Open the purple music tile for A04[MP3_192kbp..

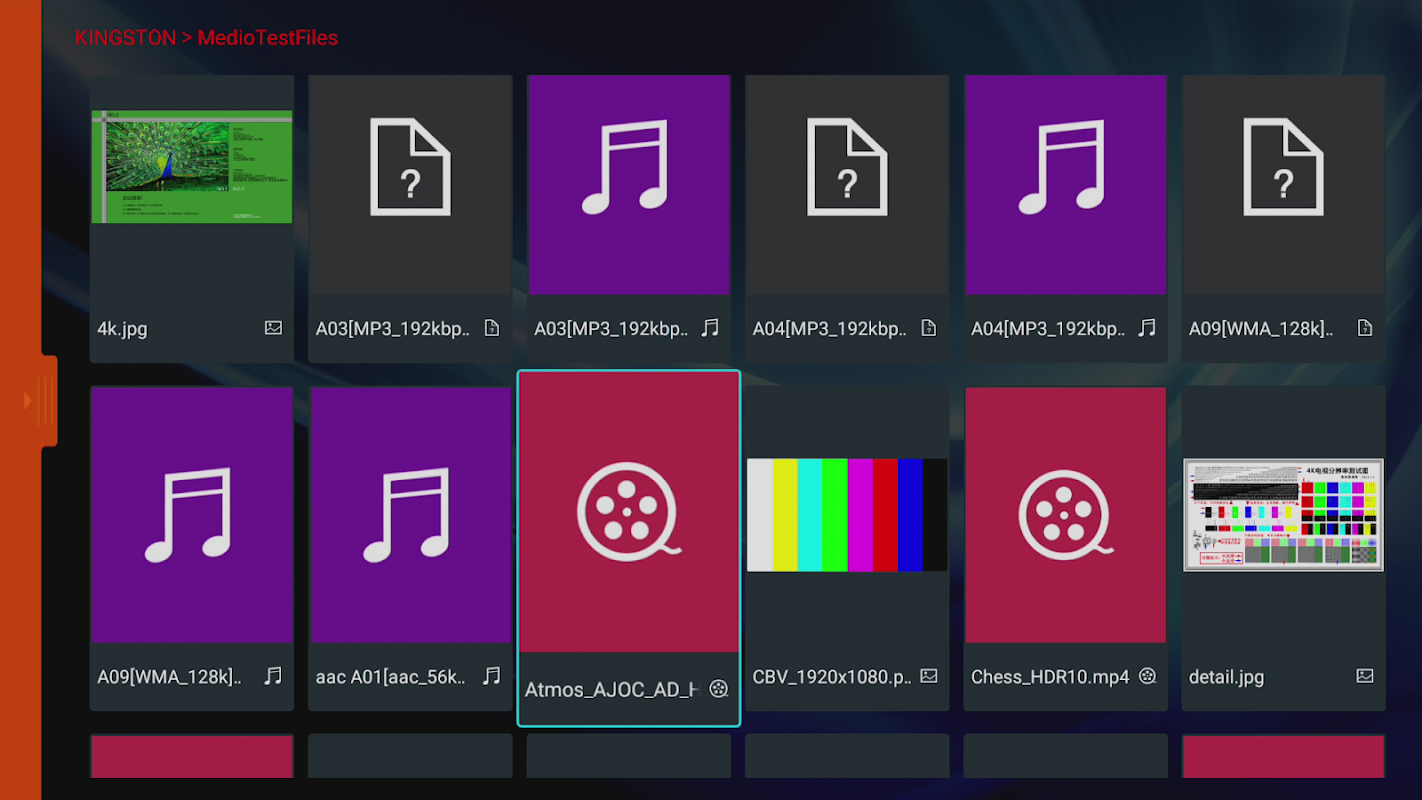point(1065,185)
